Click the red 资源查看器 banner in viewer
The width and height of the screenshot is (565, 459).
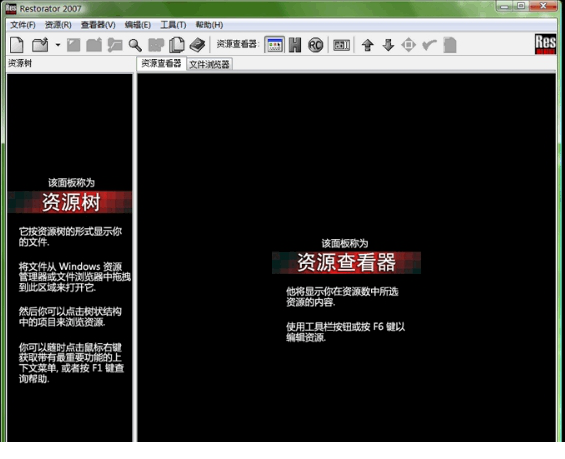346,263
